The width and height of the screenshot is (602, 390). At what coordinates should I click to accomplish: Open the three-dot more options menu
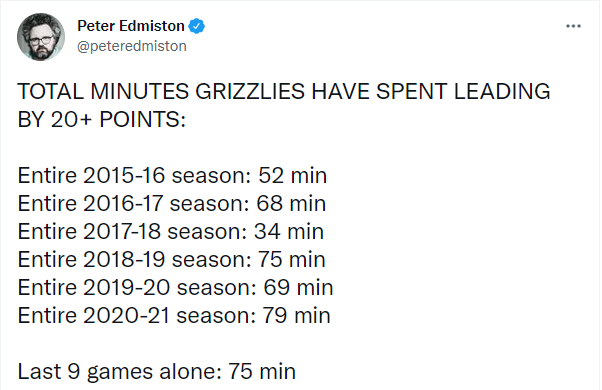click(x=573, y=26)
